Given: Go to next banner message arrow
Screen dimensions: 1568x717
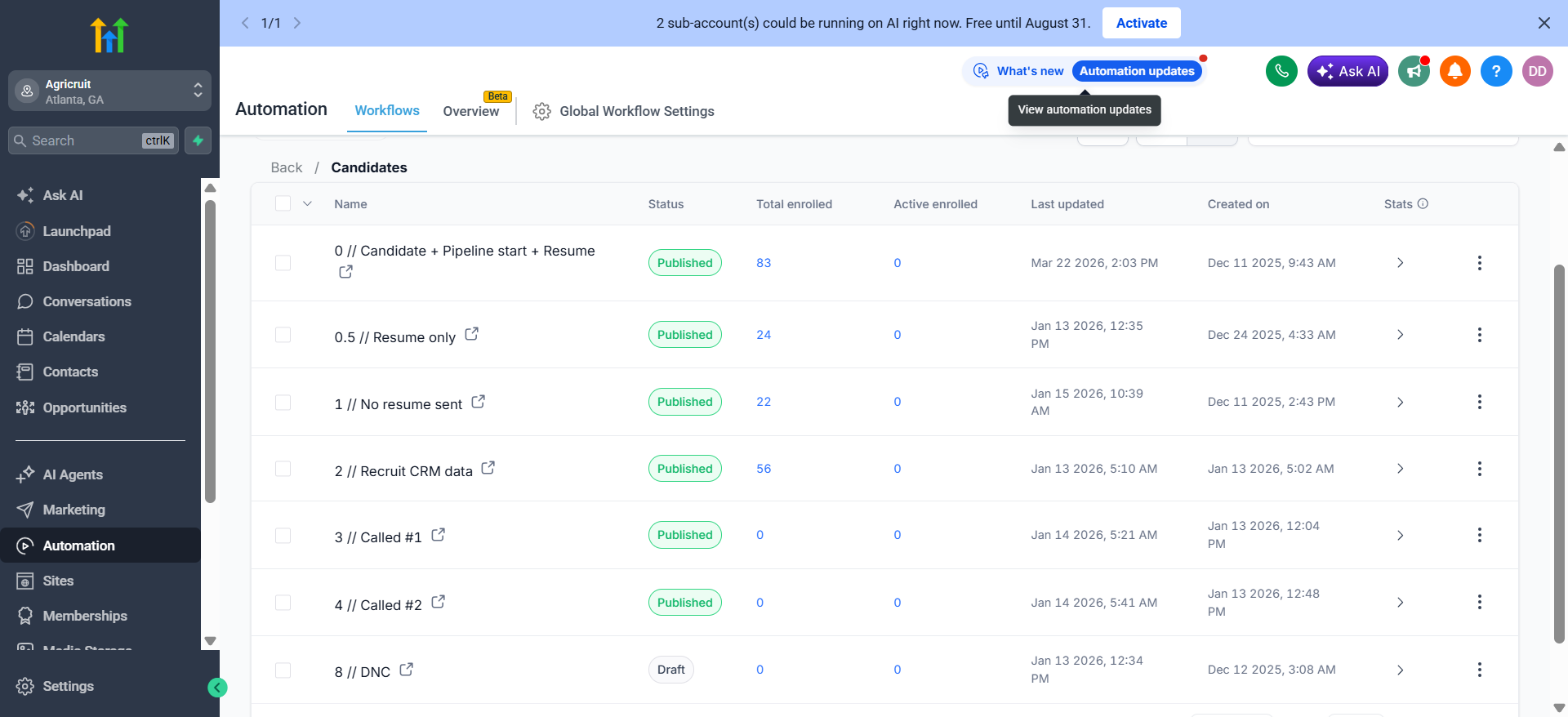Looking at the screenshot, I should 297,23.
